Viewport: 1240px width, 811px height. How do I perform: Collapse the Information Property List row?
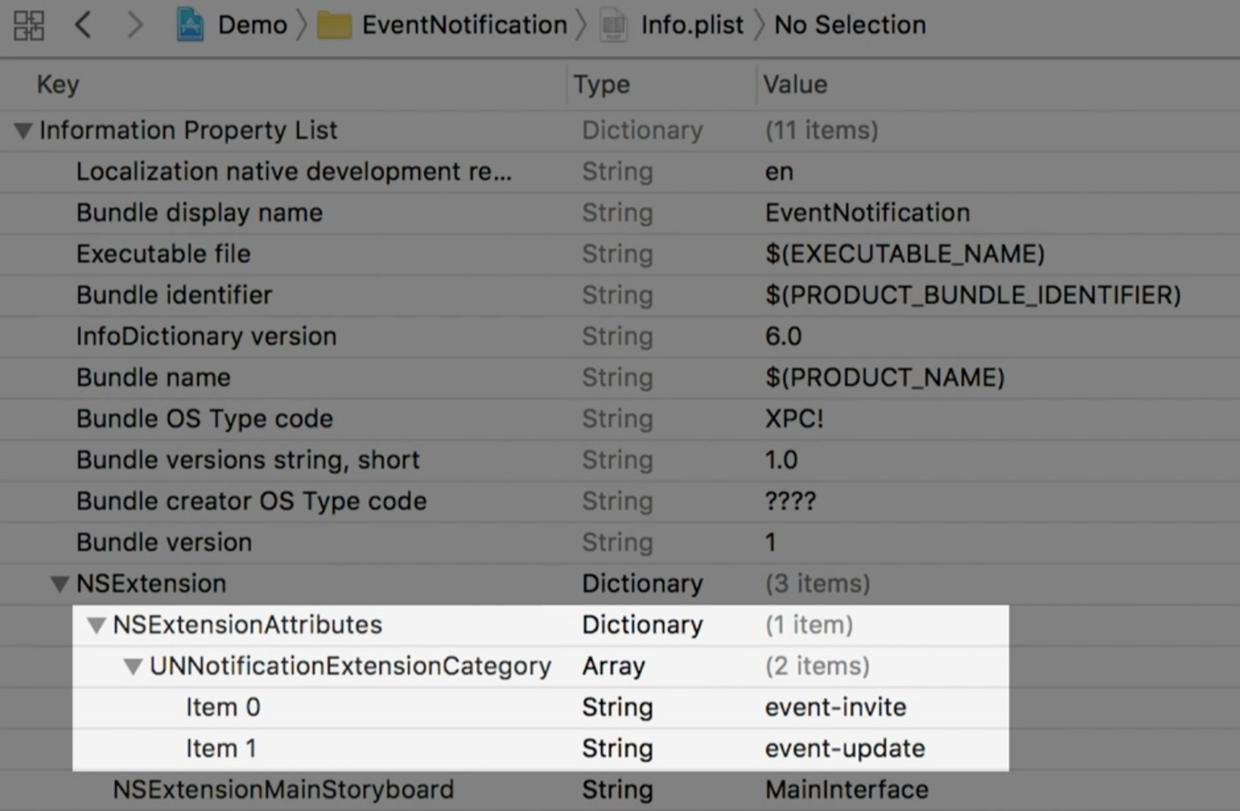coord(23,131)
